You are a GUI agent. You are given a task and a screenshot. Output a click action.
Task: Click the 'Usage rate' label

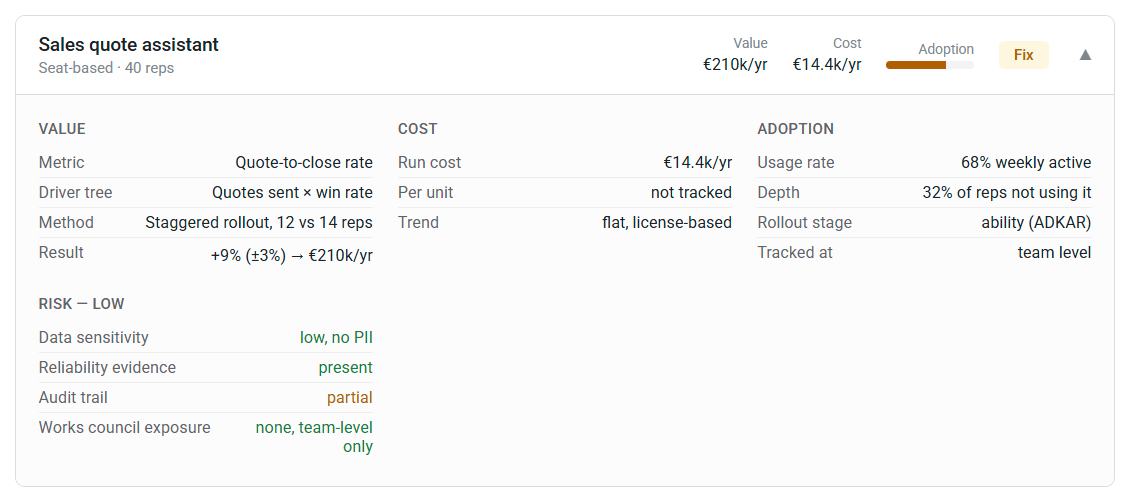pos(796,162)
